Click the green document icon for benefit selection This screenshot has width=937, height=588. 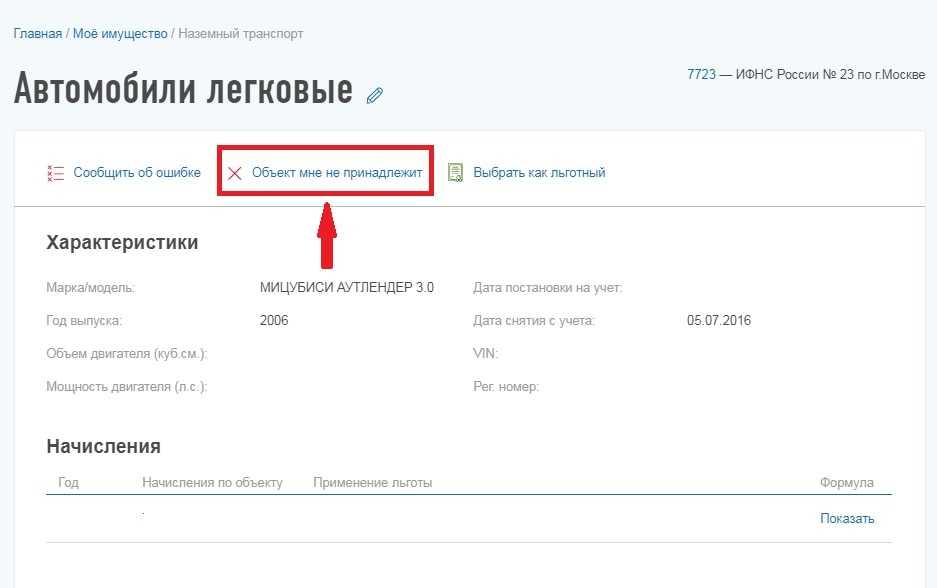455,173
